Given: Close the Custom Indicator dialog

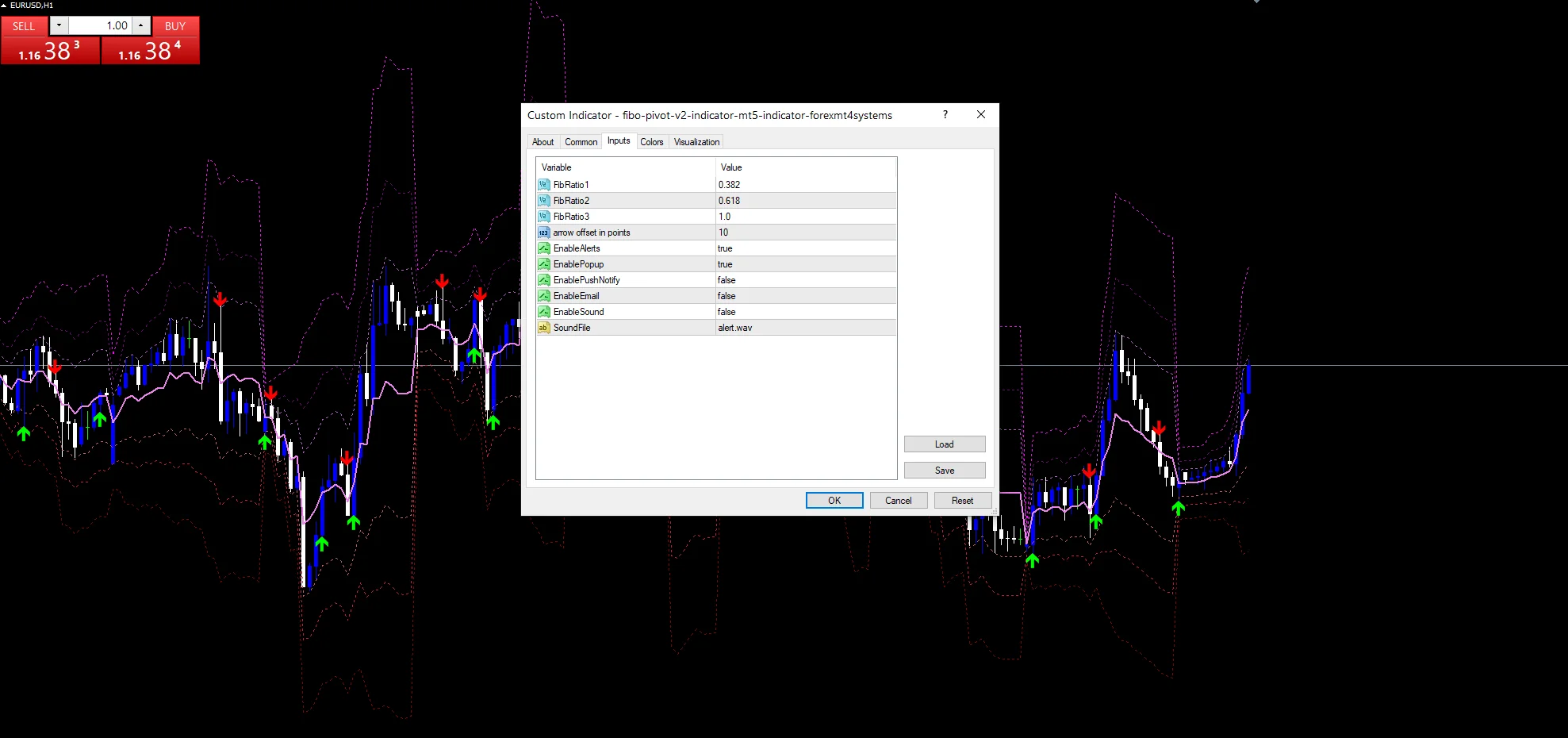Looking at the screenshot, I should [x=981, y=115].
